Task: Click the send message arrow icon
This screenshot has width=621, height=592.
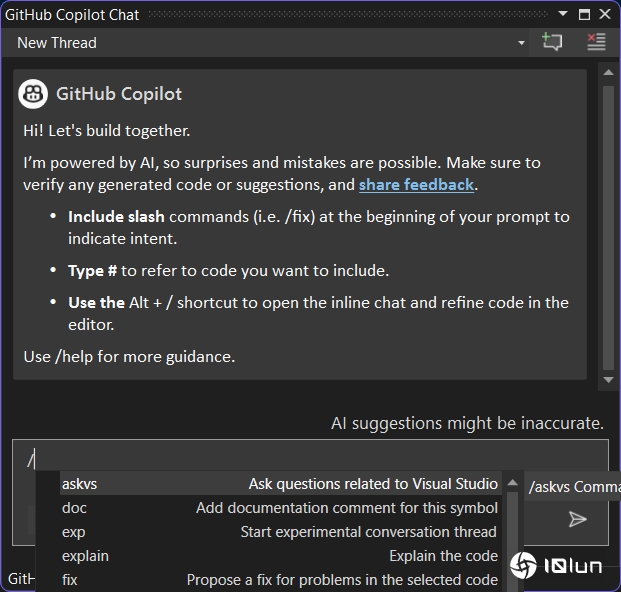Action: 577,519
